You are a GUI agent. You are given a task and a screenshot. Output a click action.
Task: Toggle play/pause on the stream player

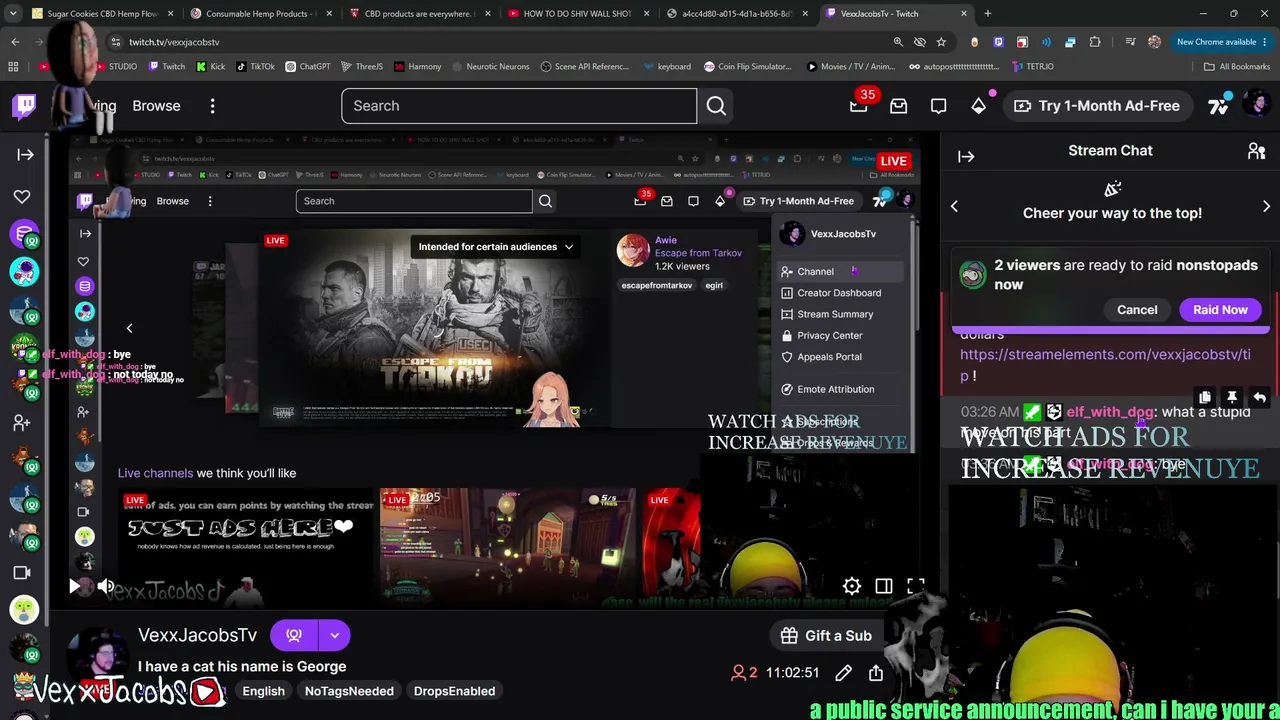(x=74, y=587)
